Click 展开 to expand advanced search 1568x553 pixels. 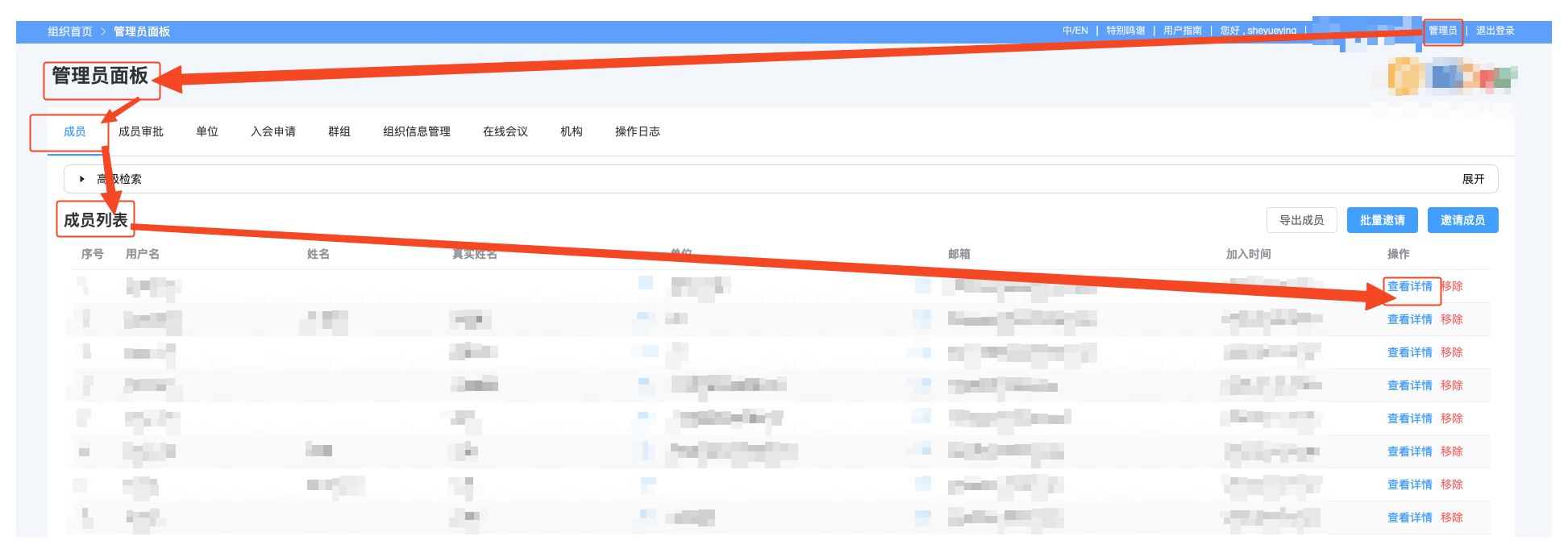(x=1473, y=179)
